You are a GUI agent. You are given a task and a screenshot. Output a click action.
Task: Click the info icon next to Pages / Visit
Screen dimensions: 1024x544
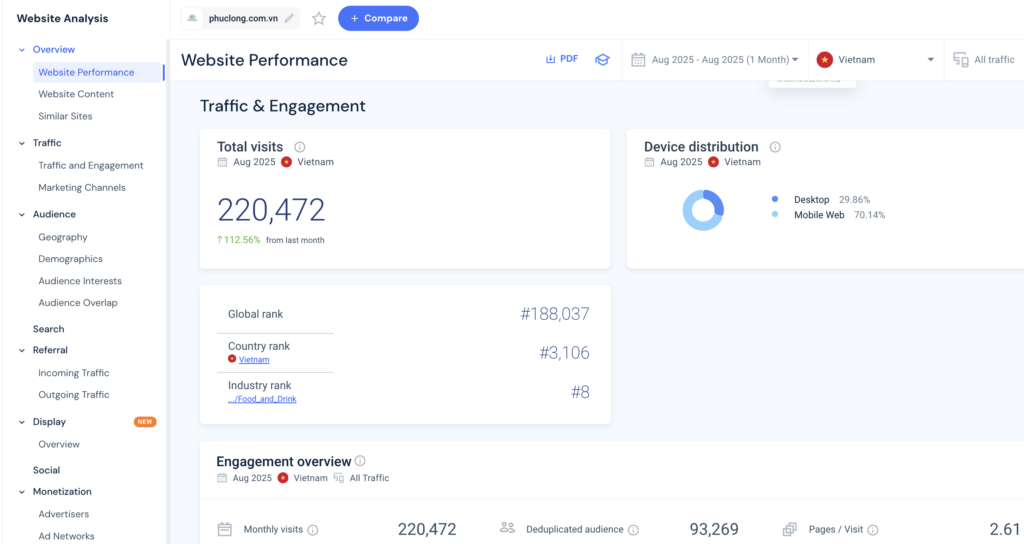pos(873,530)
